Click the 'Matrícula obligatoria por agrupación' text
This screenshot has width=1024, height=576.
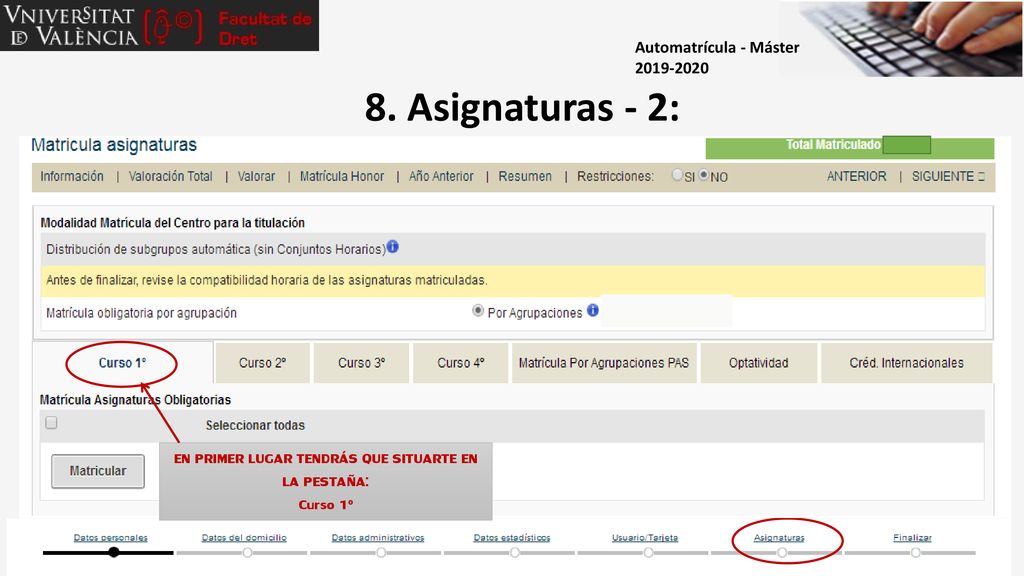pos(141,313)
